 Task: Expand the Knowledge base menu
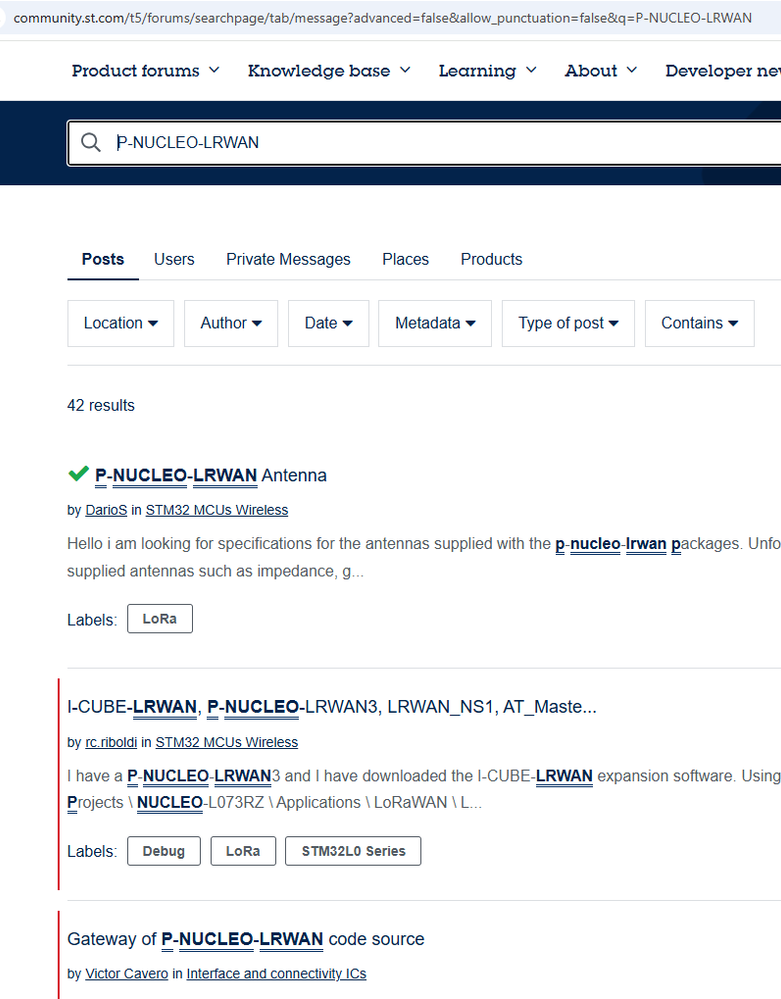tap(329, 71)
